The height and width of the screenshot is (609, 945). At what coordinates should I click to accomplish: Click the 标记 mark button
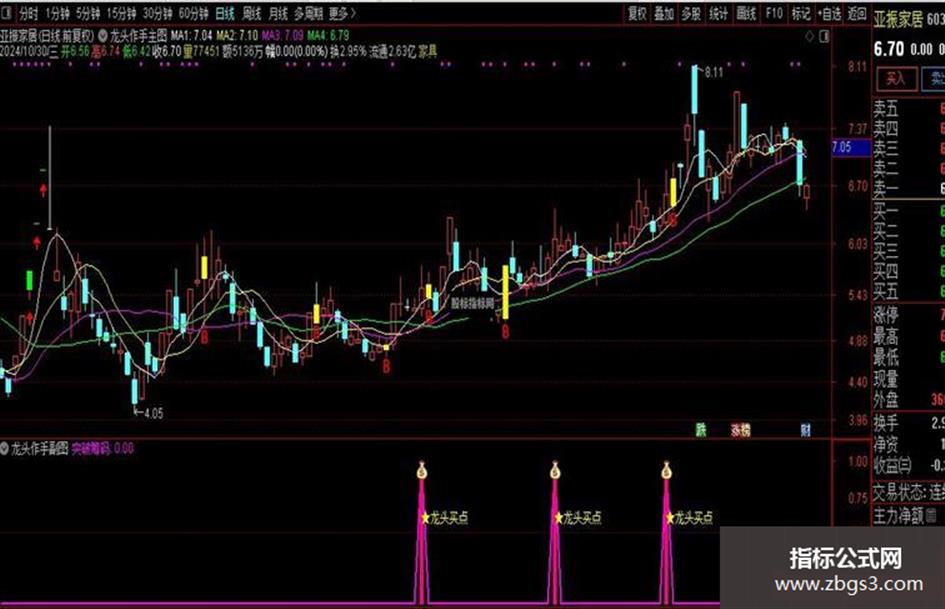801,13
